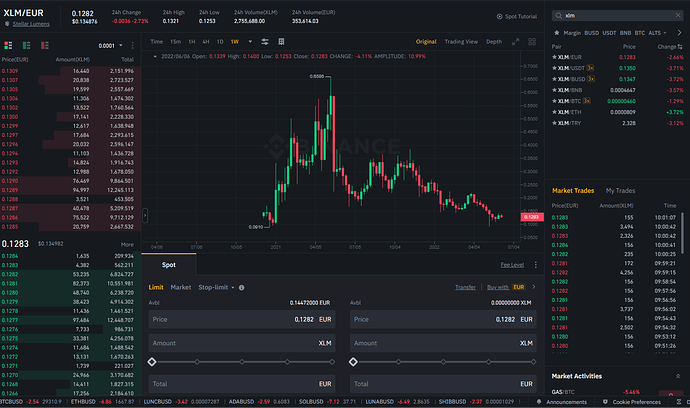Viewport: 690px width, 408px height.
Task: Open the Announcements bell in bottom bar
Action: (x=539, y=402)
